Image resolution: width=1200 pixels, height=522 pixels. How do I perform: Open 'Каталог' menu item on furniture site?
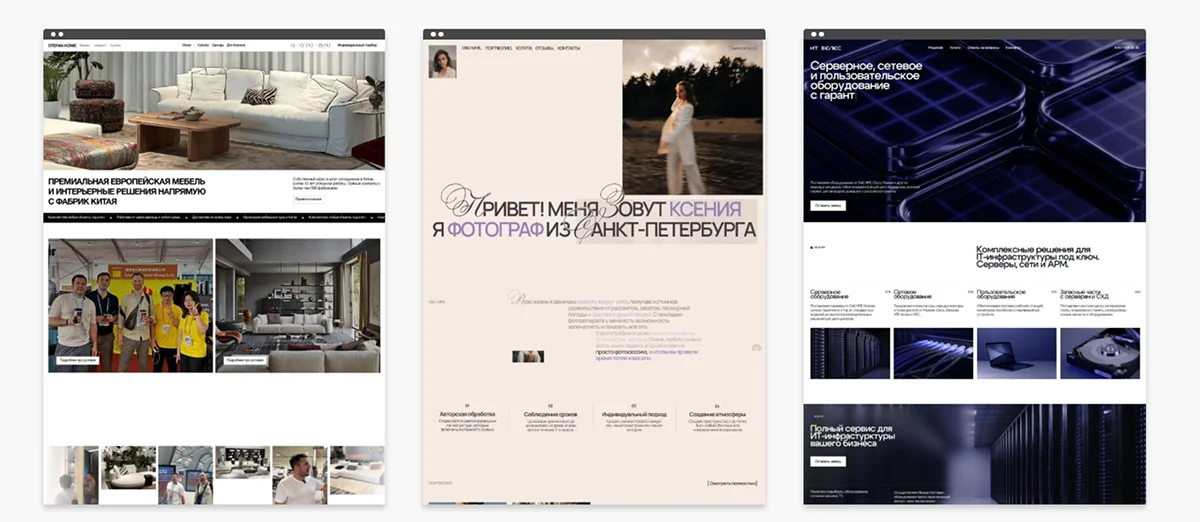[203, 45]
